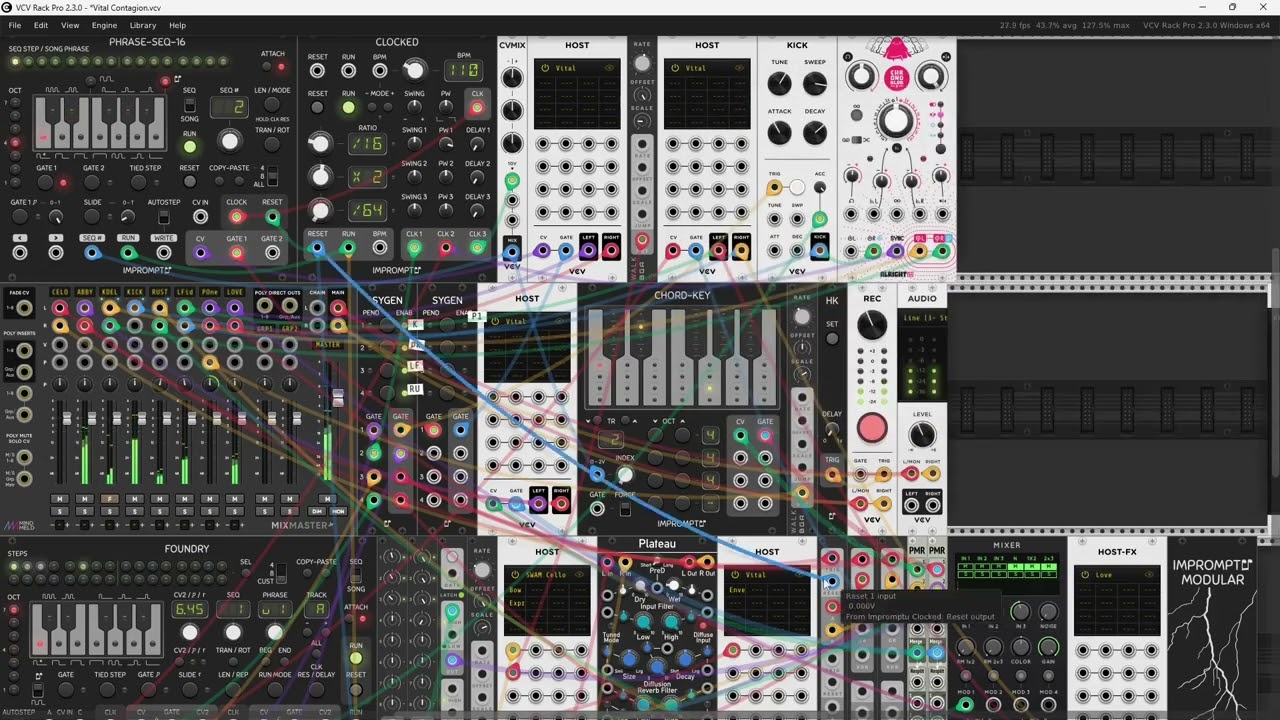Click the MixMaster master fader
This screenshot has width=1280, height=720.
tap(338, 396)
